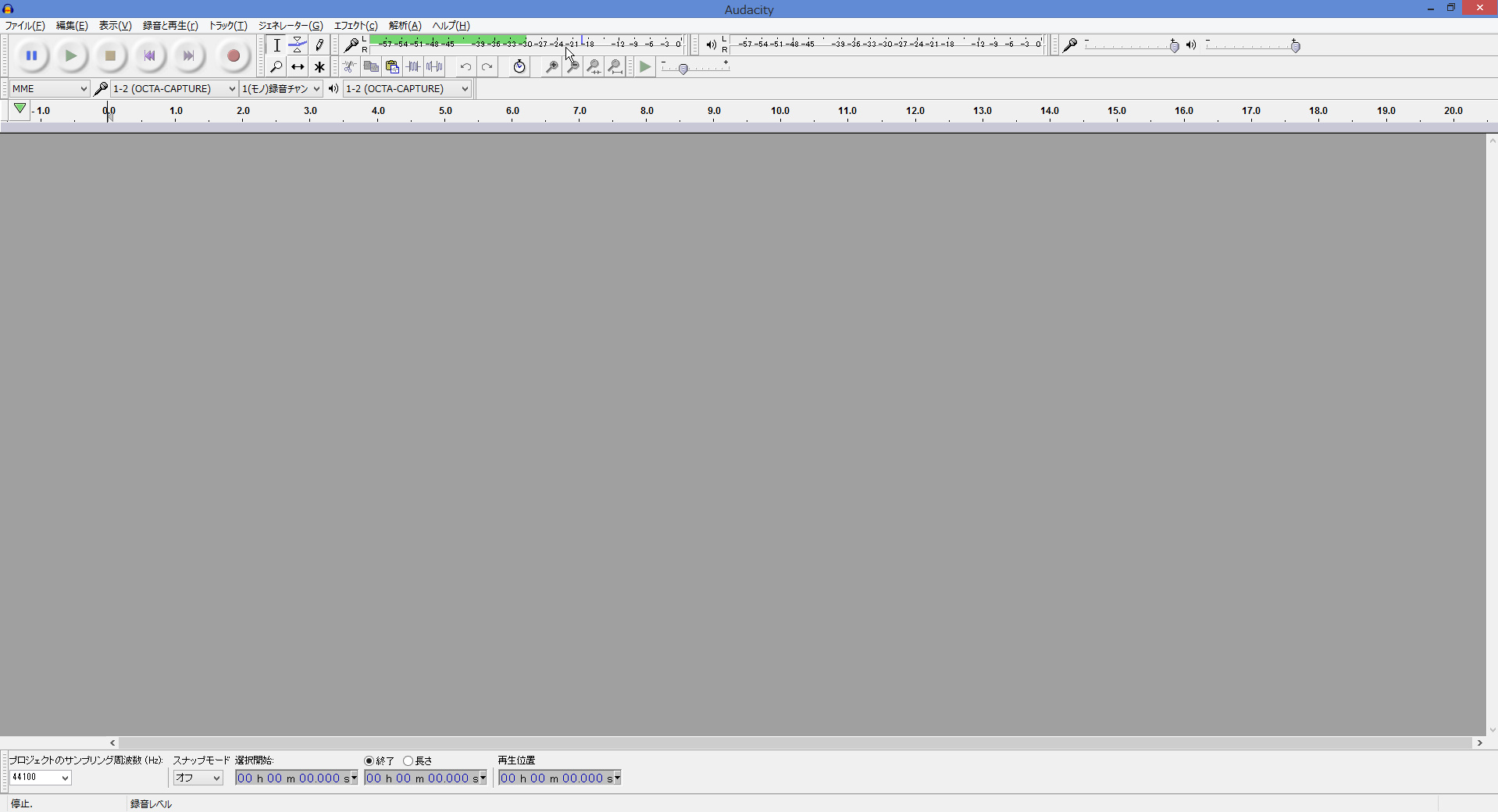Open the playback device dropdown

point(407,88)
